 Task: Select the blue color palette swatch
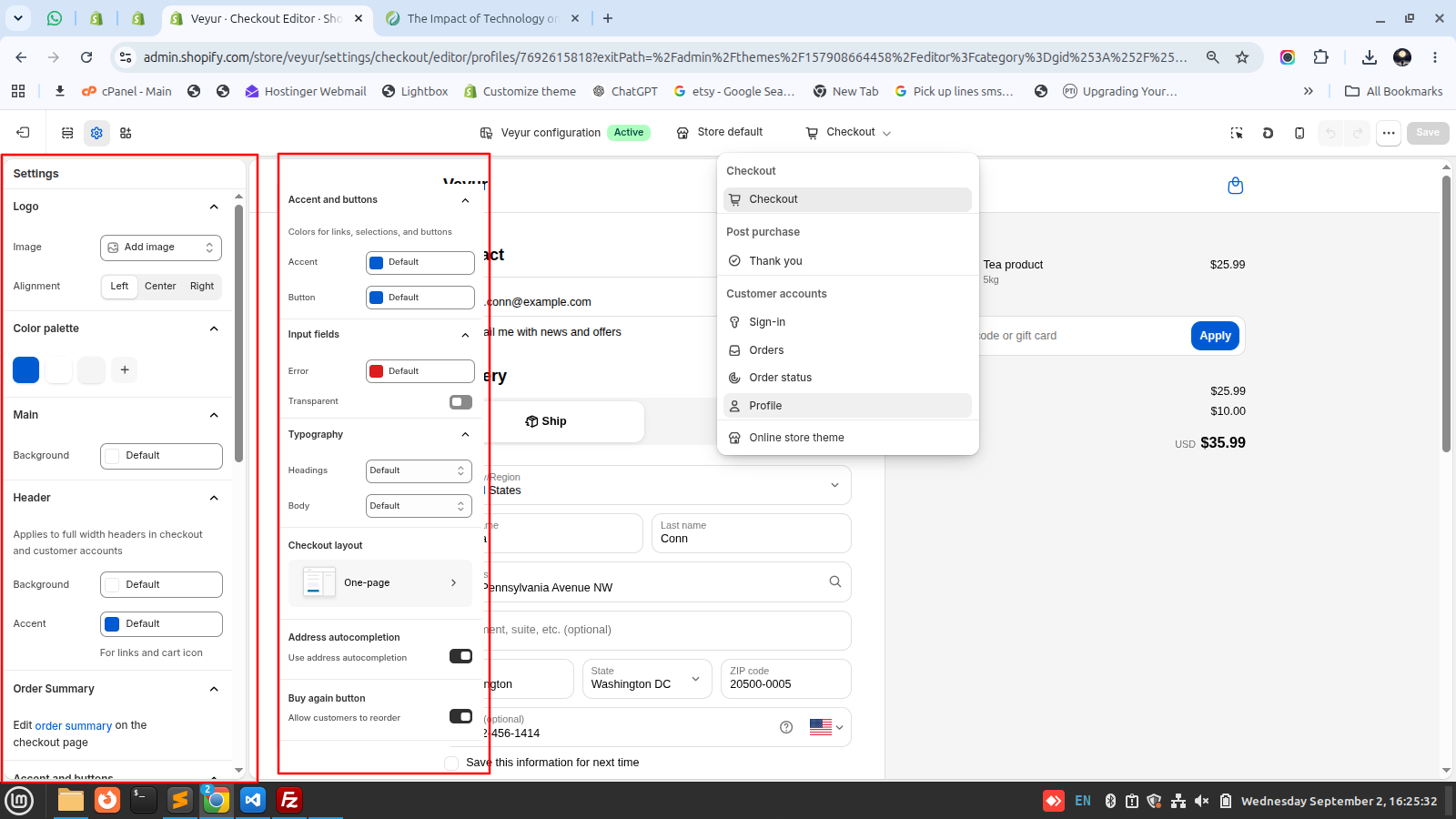tap(26, 369)
